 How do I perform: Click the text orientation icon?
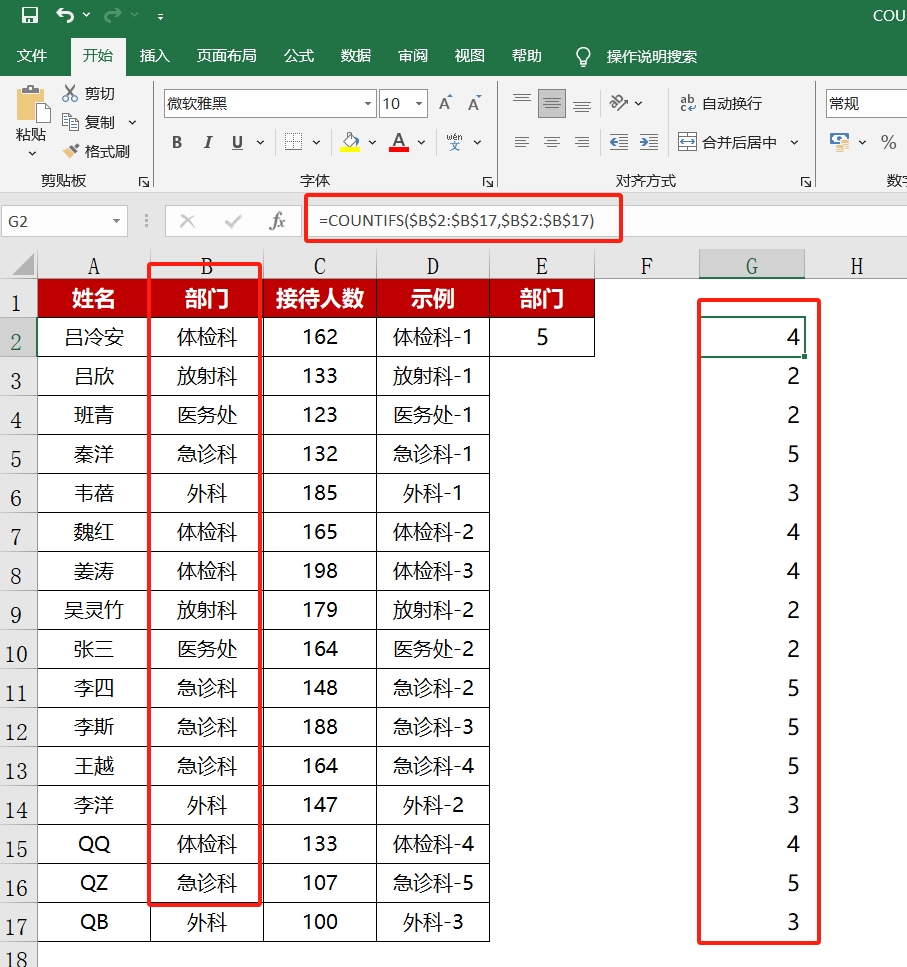click(x=618, y=103)
